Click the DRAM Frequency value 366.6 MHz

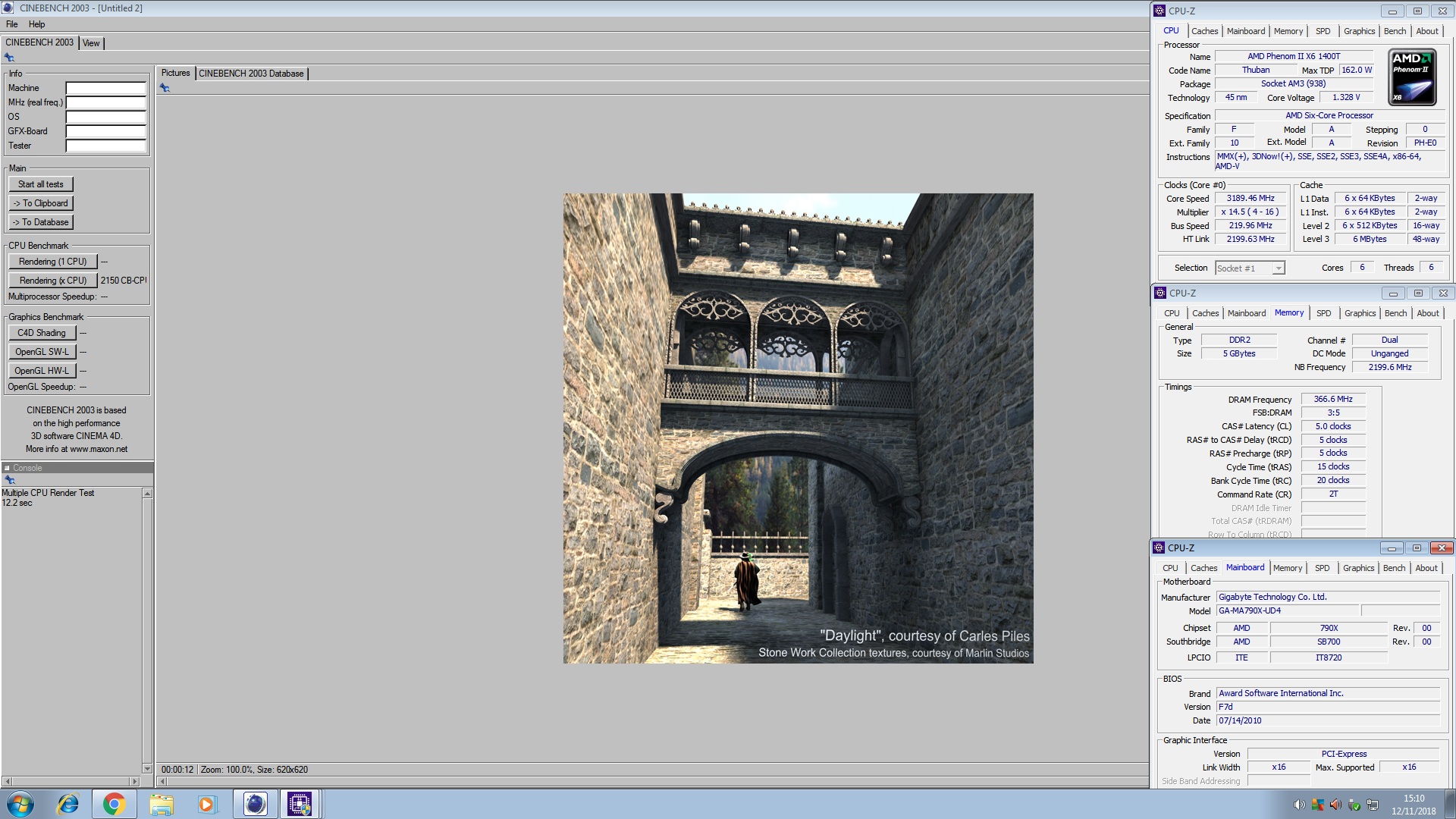pyautogui.click(x=1333, y=399)
